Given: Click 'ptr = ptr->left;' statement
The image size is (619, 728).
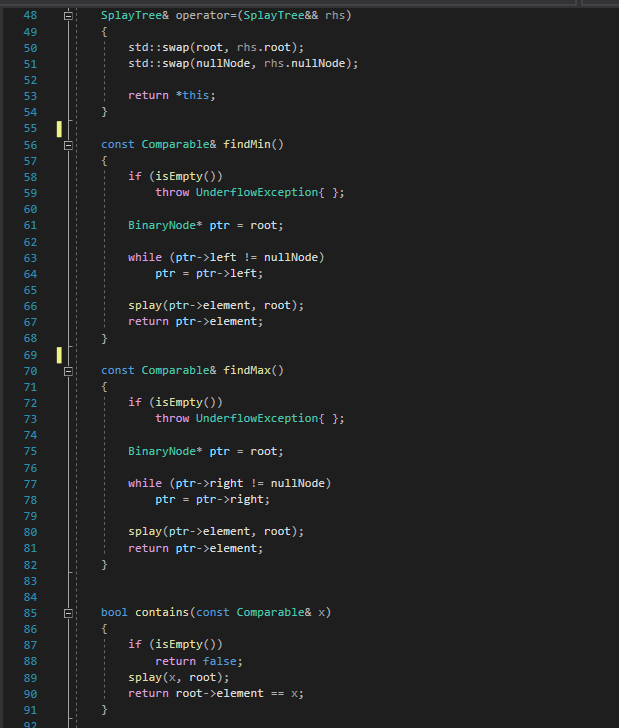Looking at the screenshot, I should (209, 273).
